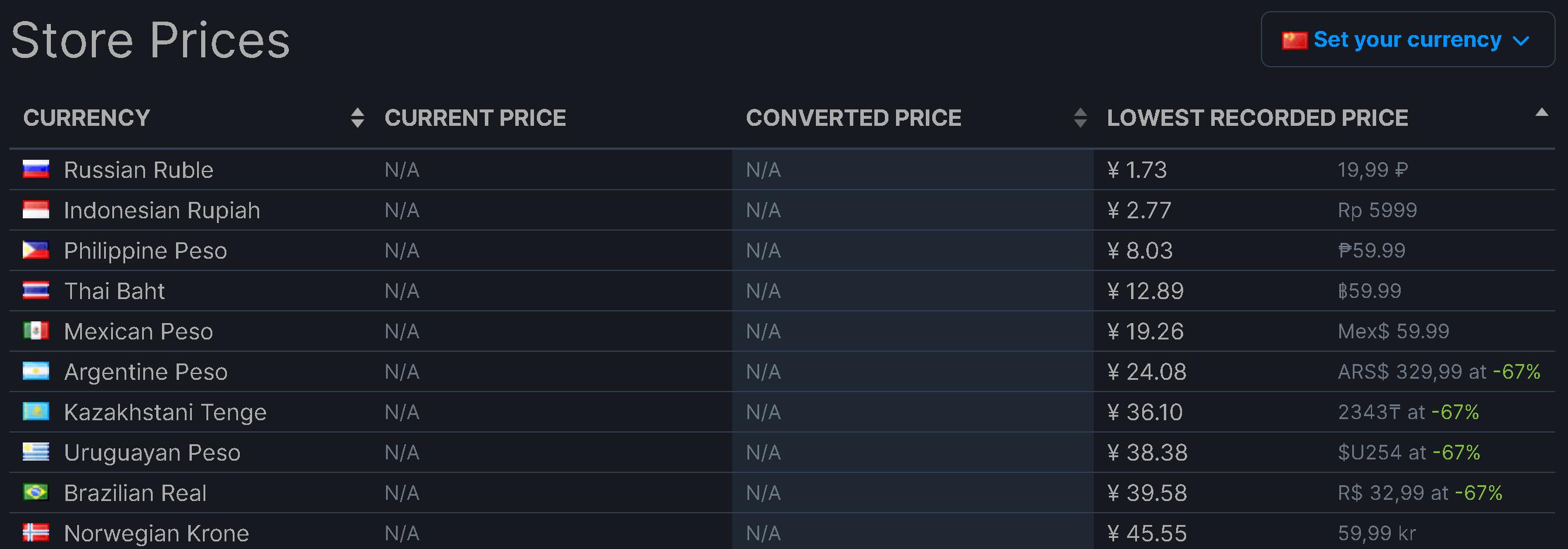Click the Kazakhstan flag icon
Viewport: 1568px width, 549px height.
click(35, 411)
